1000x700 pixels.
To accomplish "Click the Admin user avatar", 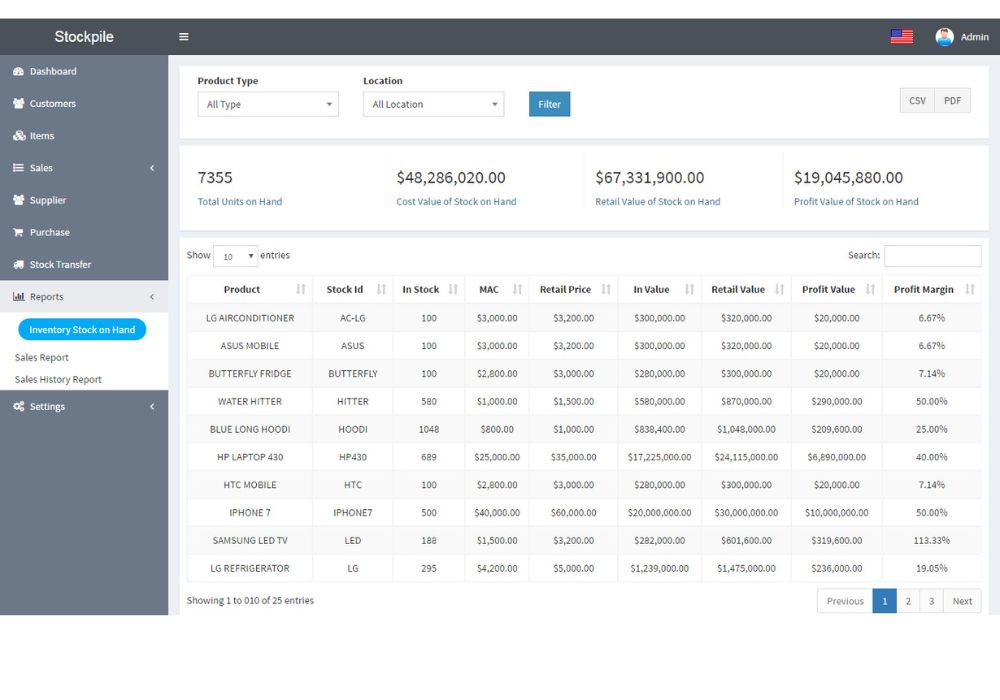I will coord(944,37).
